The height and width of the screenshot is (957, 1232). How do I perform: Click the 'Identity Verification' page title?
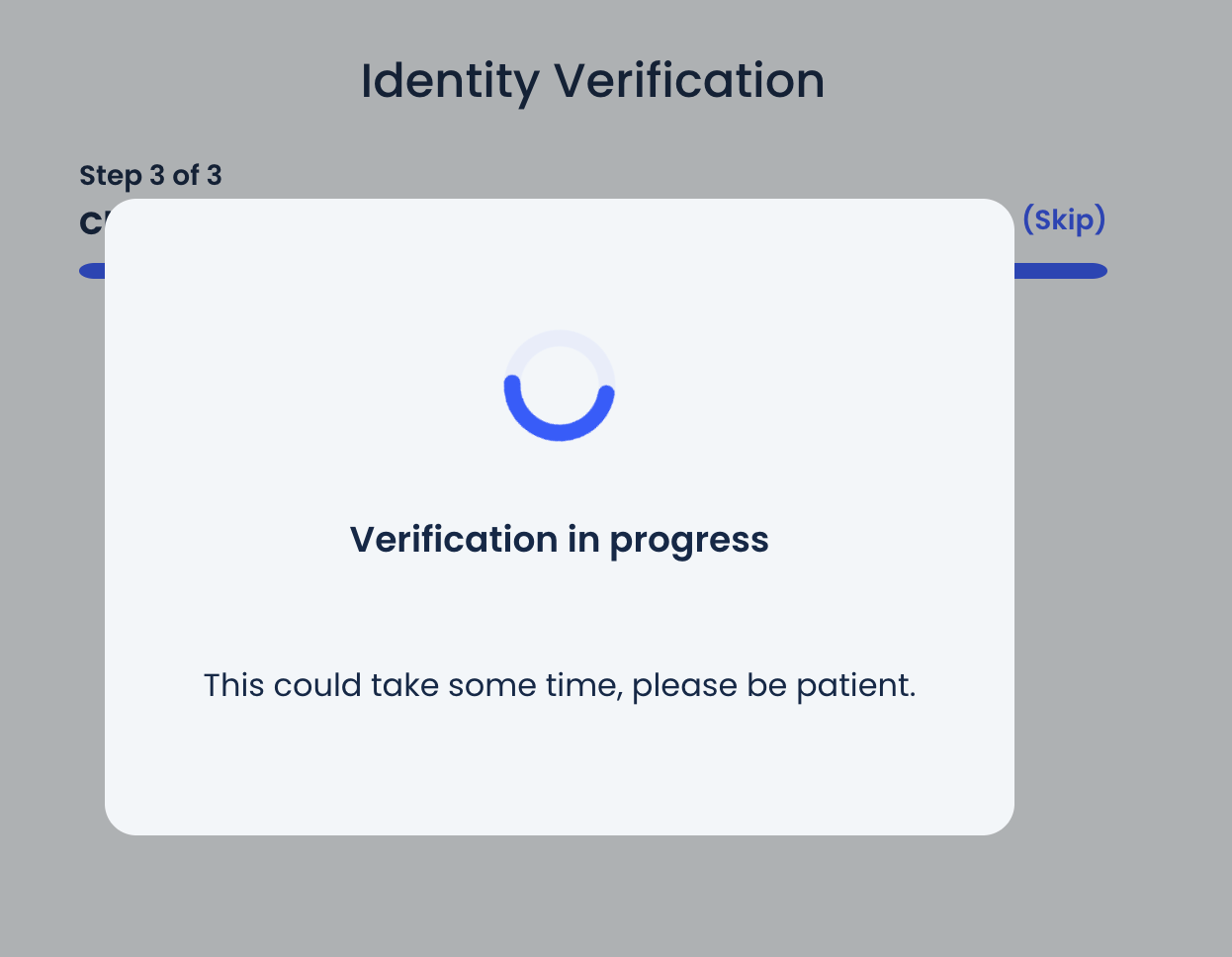(x=592, y=81)
